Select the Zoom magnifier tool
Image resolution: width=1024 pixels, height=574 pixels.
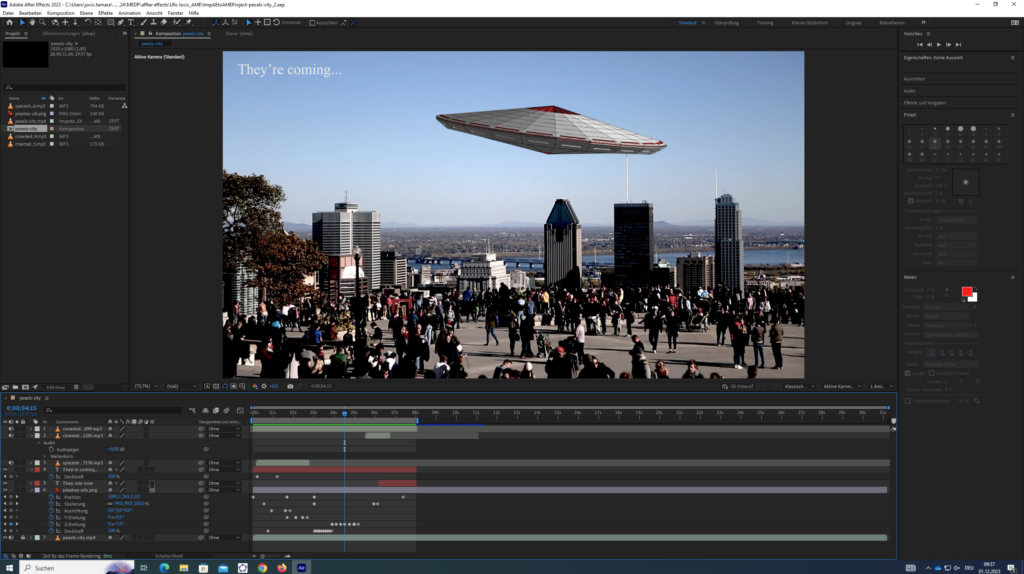(x=43, y=22)
